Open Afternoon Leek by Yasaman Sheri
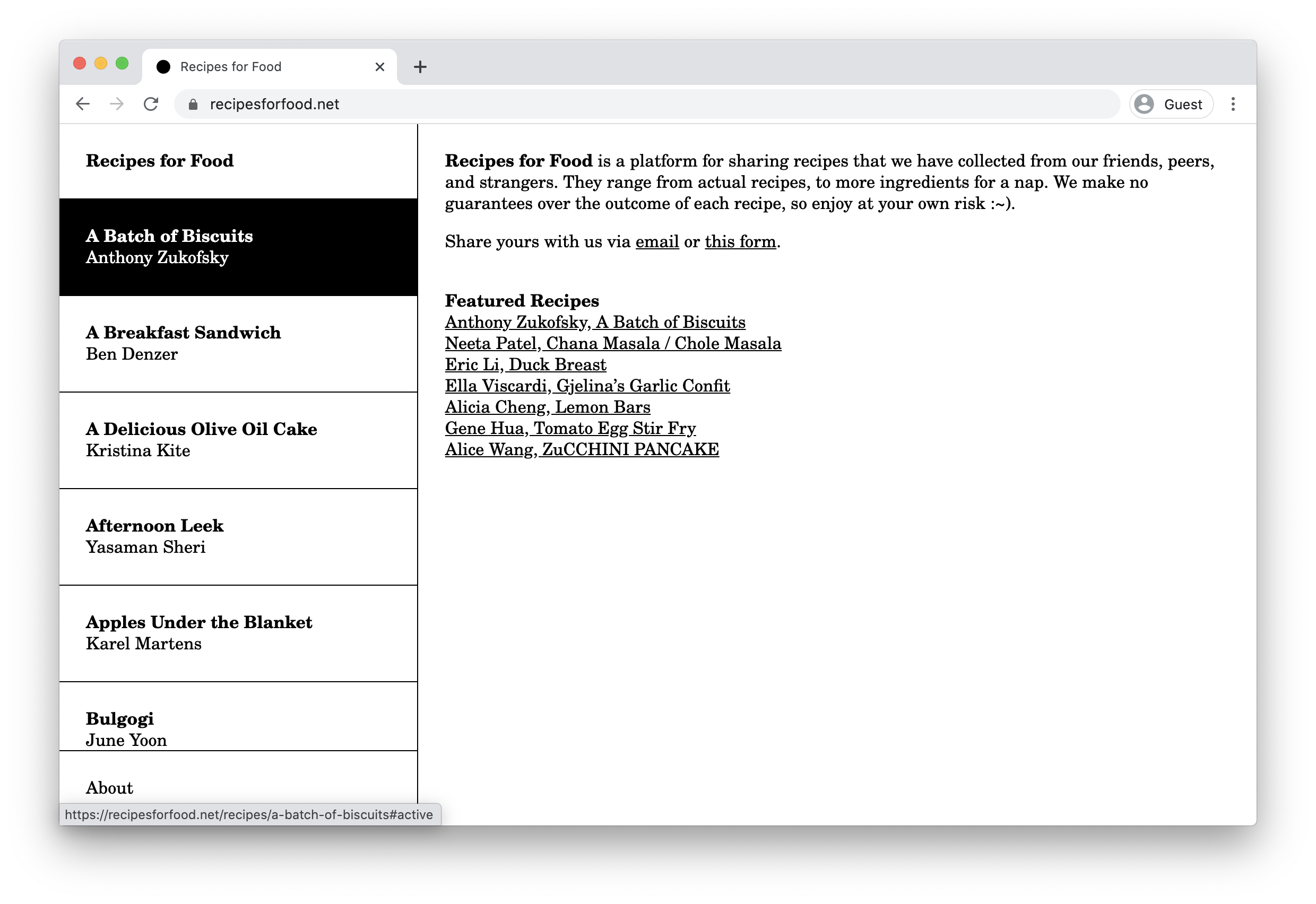Image resolution: width=1316 pixels, height=904 pixels. coord(238,537)
